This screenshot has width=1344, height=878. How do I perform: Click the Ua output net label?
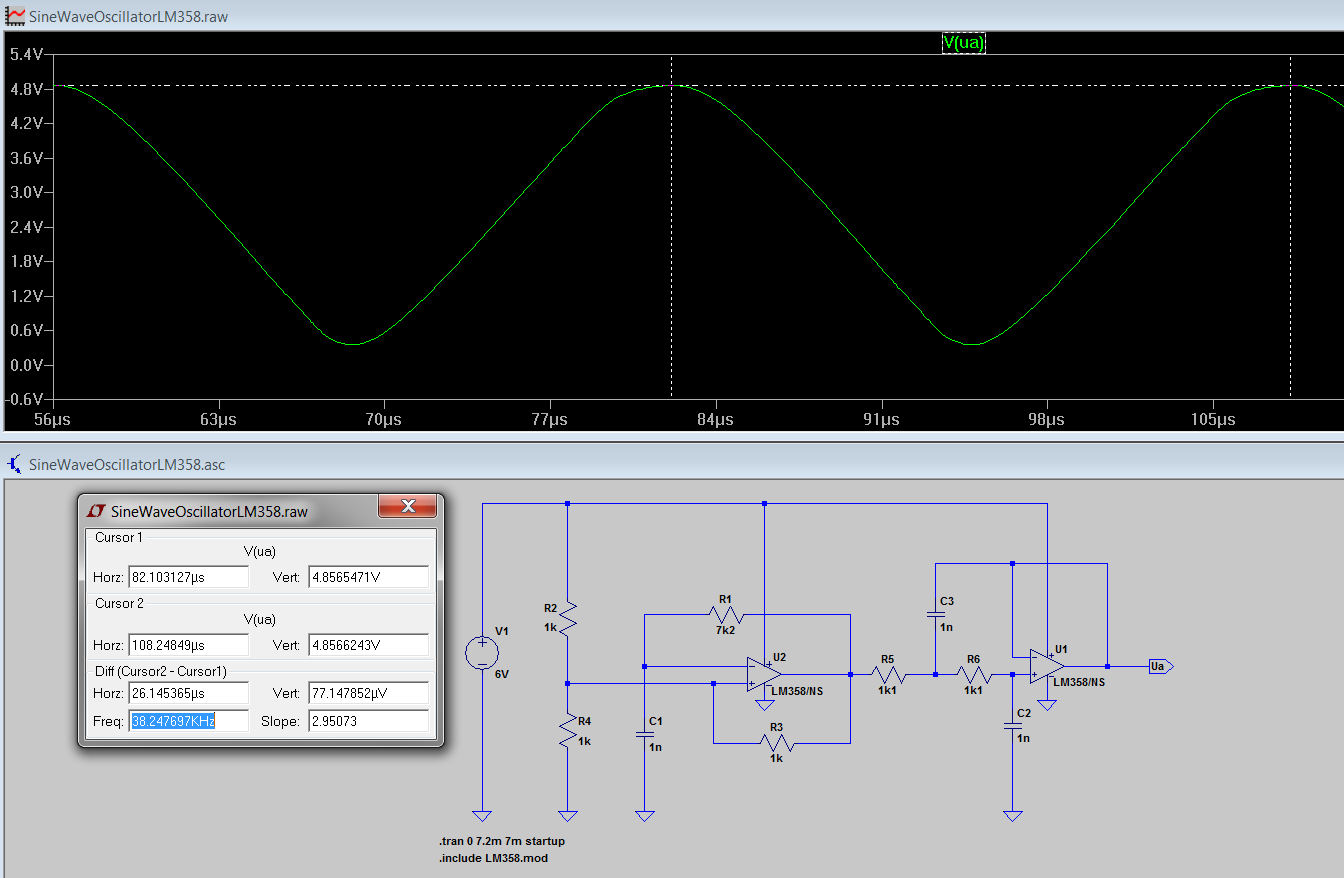(x=1159, y=666)
